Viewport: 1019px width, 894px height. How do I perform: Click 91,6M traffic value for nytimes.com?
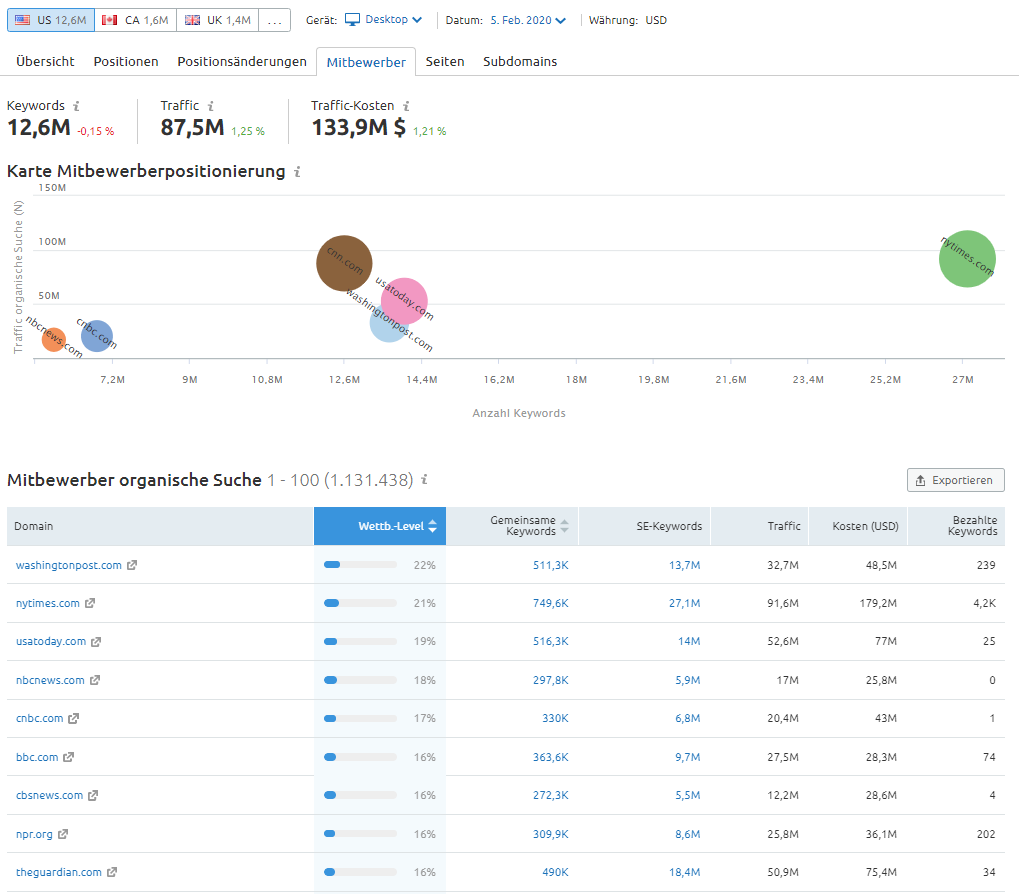[782, 603]
